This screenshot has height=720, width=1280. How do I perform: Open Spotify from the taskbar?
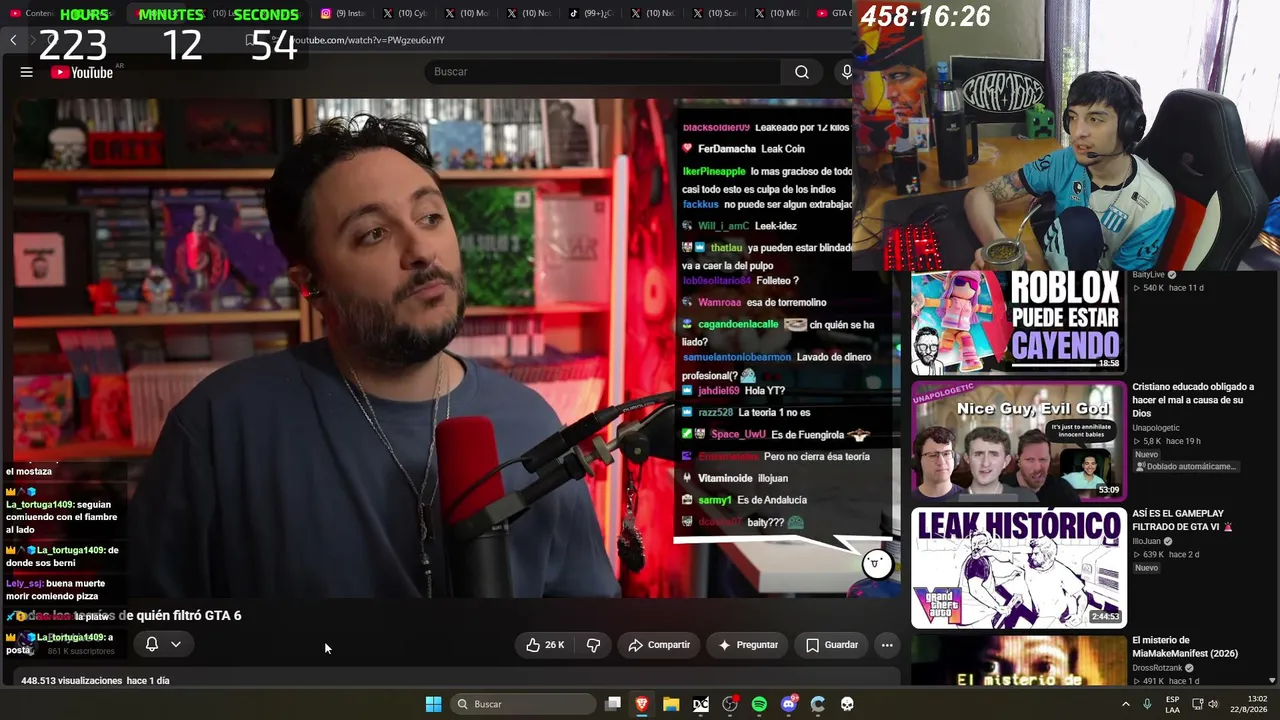click(x=759, y=704)
